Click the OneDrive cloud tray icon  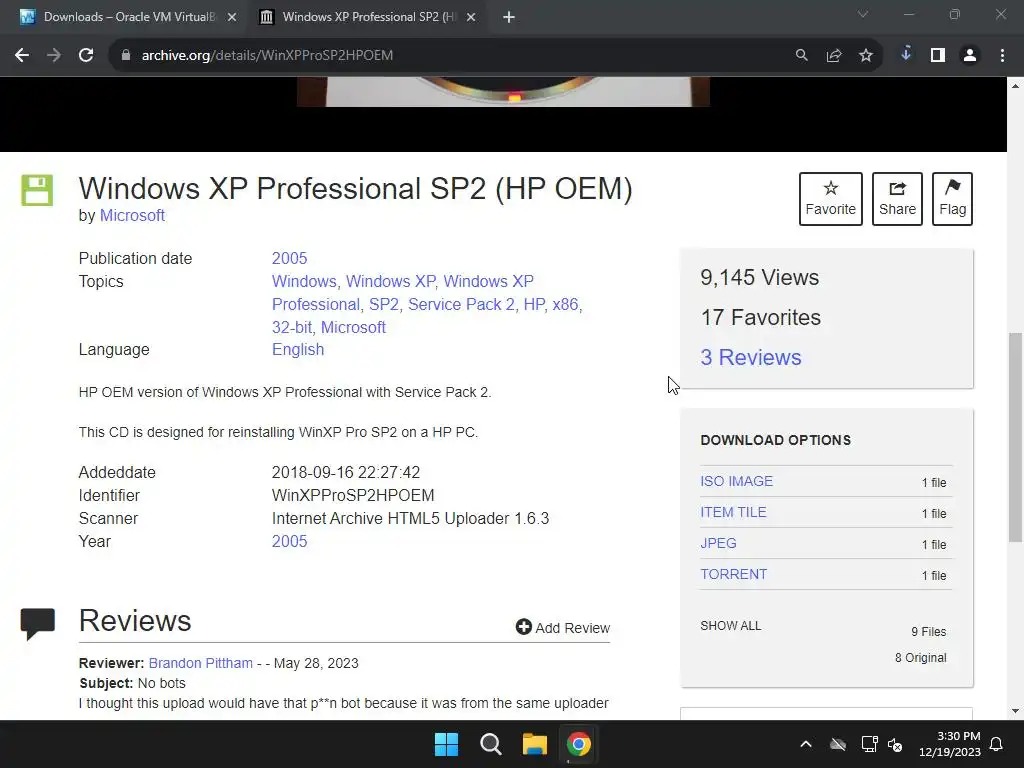point(838,744)
